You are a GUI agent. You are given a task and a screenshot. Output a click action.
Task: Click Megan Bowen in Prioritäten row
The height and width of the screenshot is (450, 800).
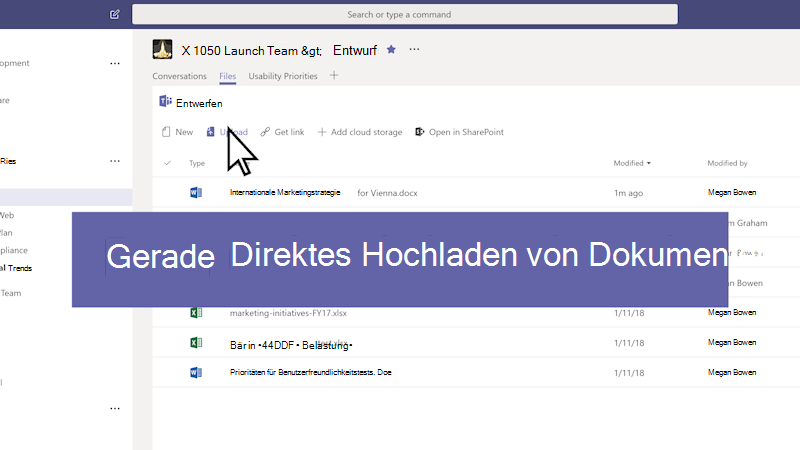[x=732, y=372]
